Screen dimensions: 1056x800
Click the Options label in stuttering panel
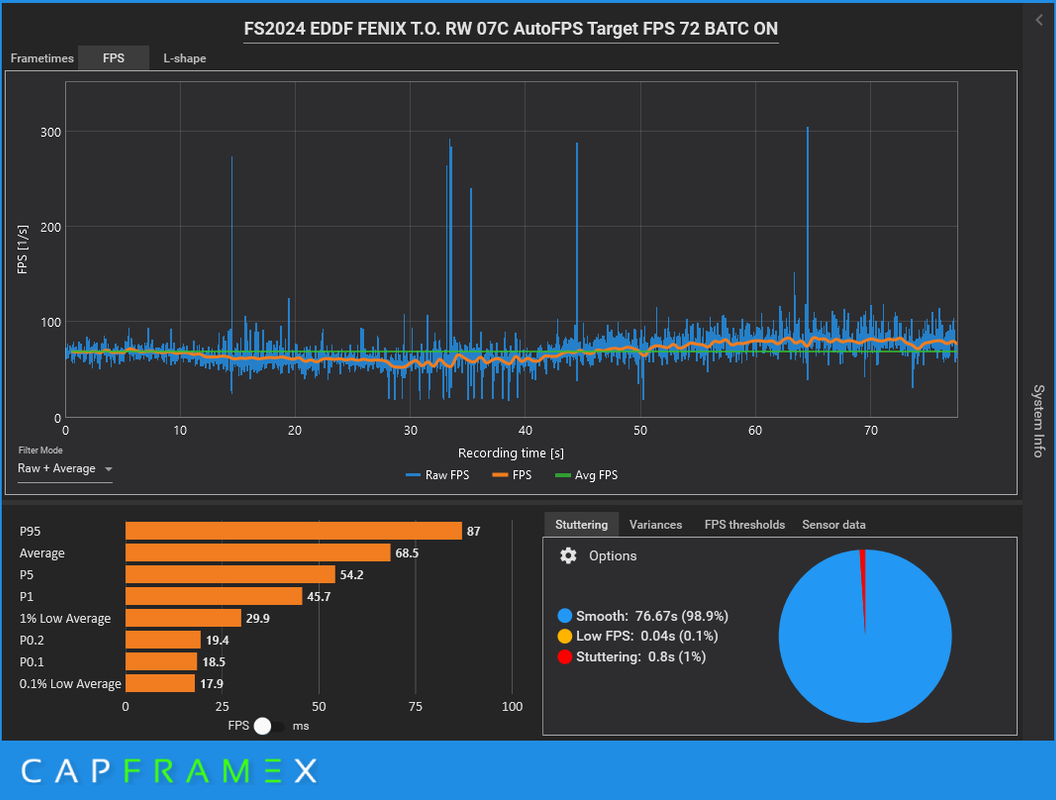click(x=612, y=556)
